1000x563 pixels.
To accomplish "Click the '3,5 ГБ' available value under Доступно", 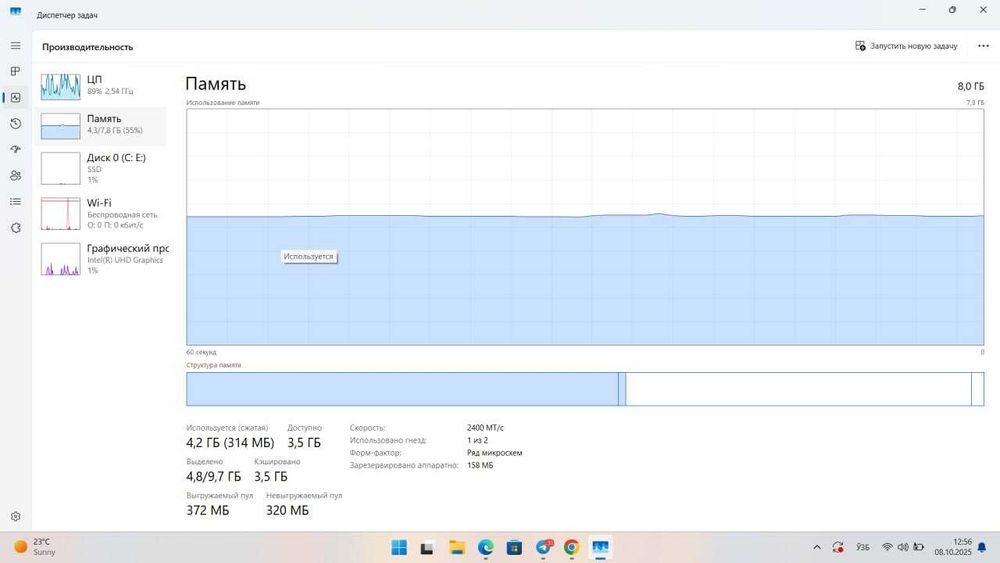I will click(x=304, y=442).
